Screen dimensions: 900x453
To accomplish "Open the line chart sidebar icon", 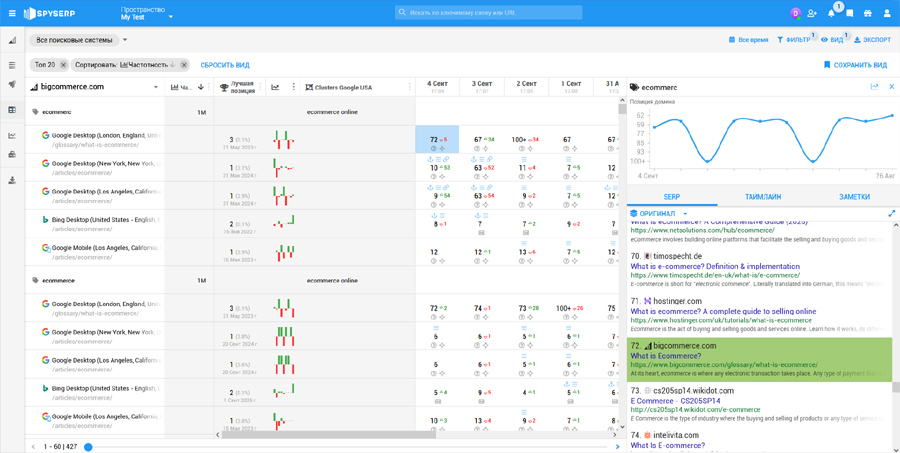I will coord(12,136).
